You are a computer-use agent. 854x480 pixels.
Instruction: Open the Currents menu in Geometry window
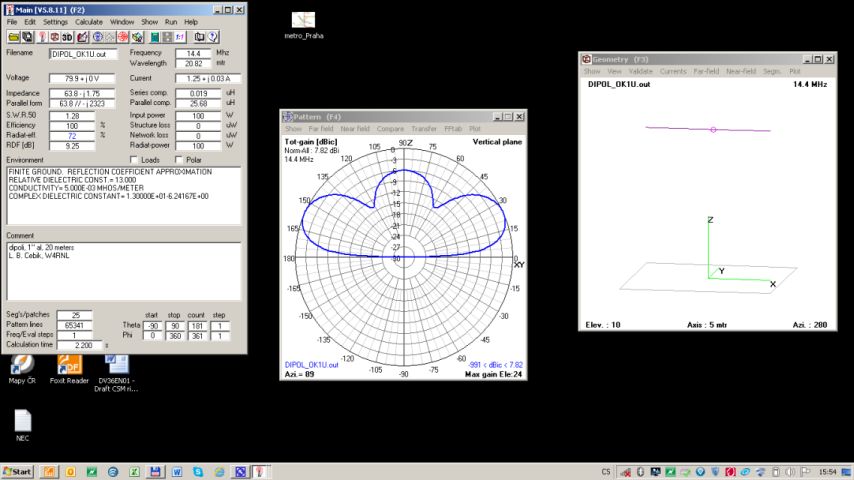(x=672, y=72)
